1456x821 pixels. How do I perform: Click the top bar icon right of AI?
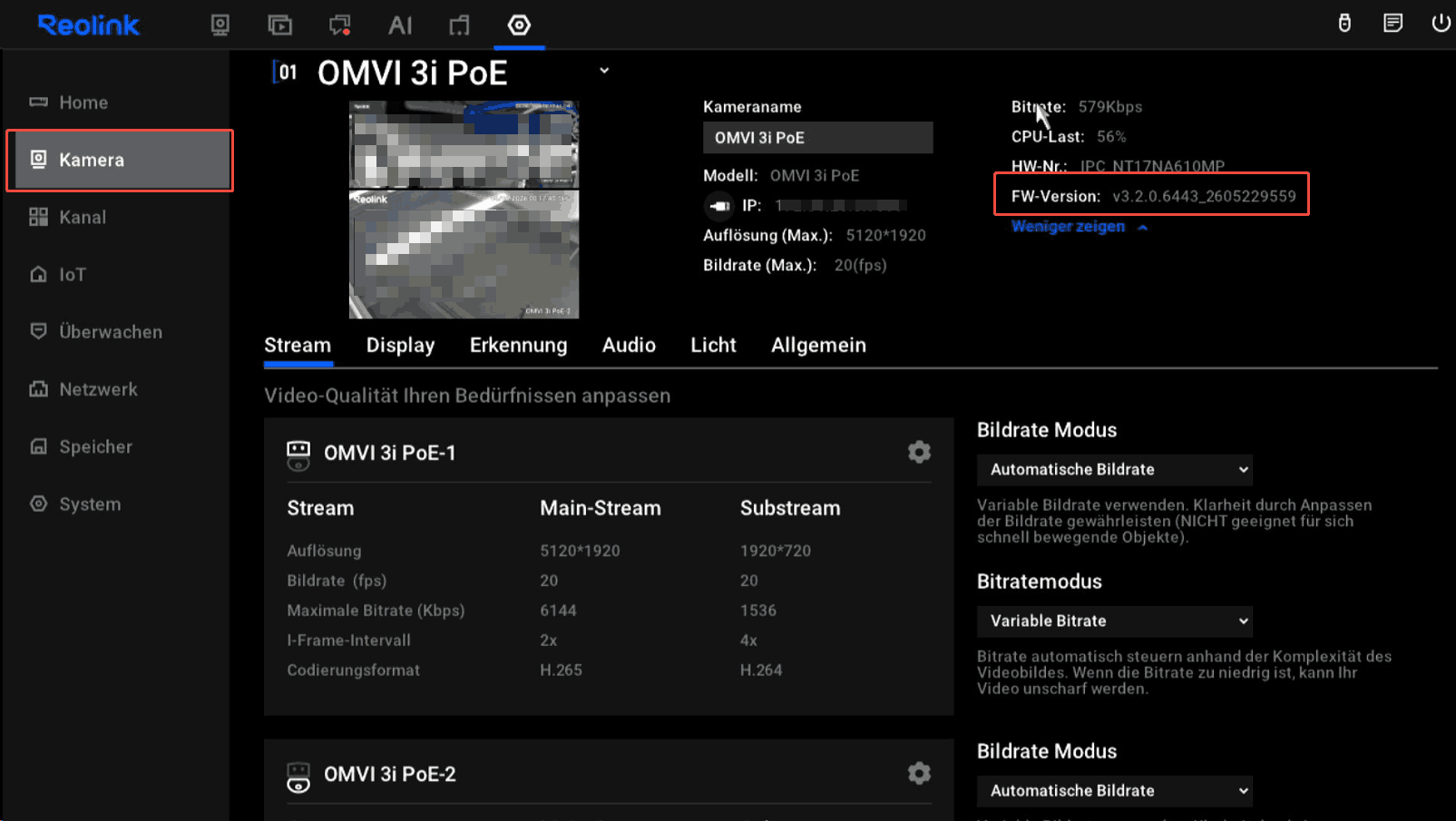pos(460,24)
